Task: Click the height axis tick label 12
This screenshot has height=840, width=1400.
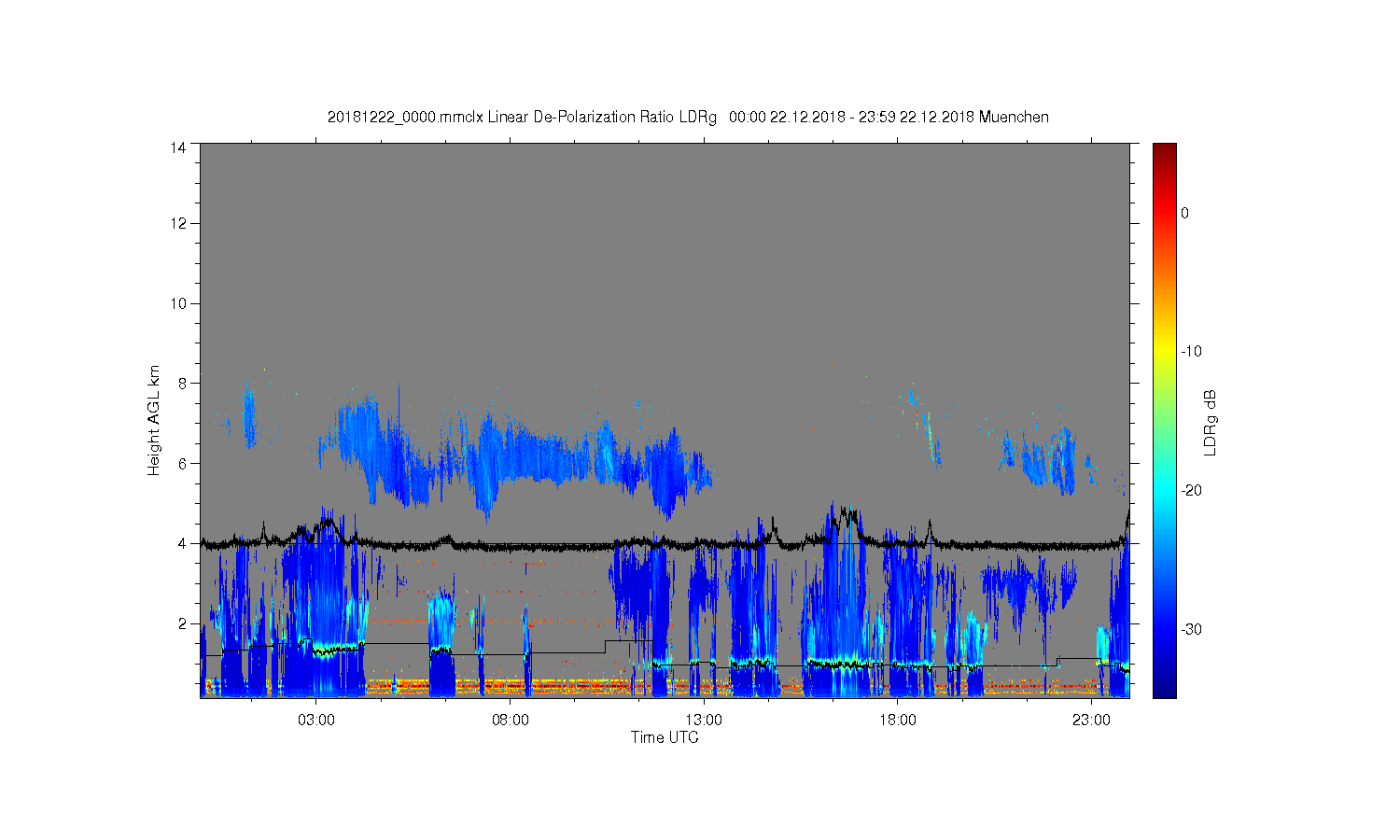Action: point(178,223)
